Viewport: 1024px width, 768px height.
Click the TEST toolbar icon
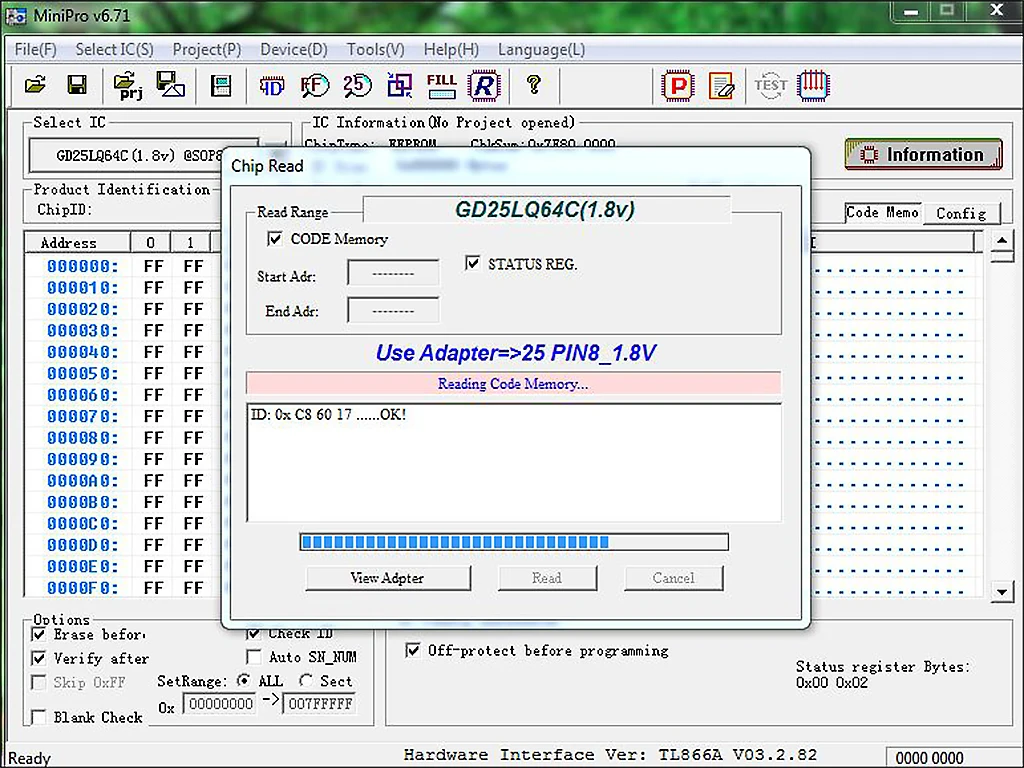(x=771, y=85)
